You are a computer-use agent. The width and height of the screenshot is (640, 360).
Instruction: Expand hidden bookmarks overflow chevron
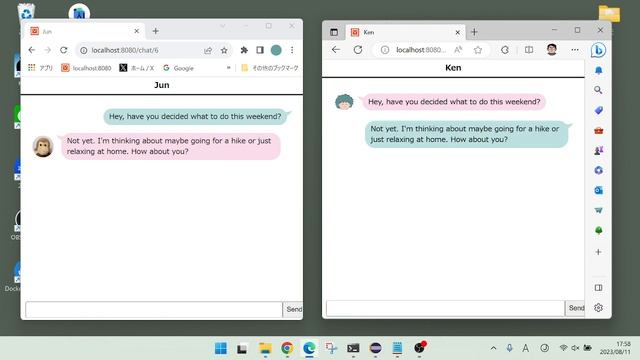229,68
